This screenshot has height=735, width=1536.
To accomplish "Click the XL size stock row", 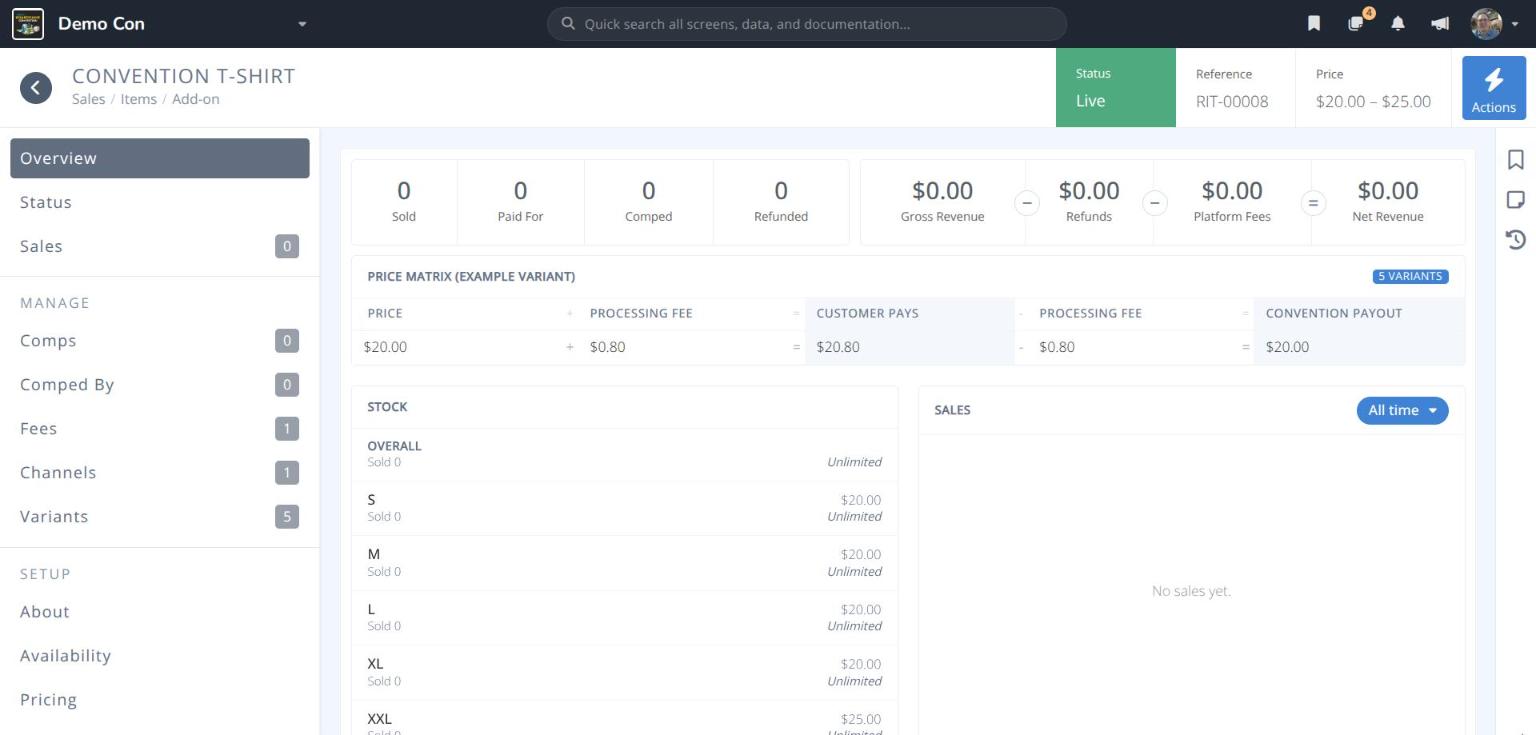I will pos(625,673).
